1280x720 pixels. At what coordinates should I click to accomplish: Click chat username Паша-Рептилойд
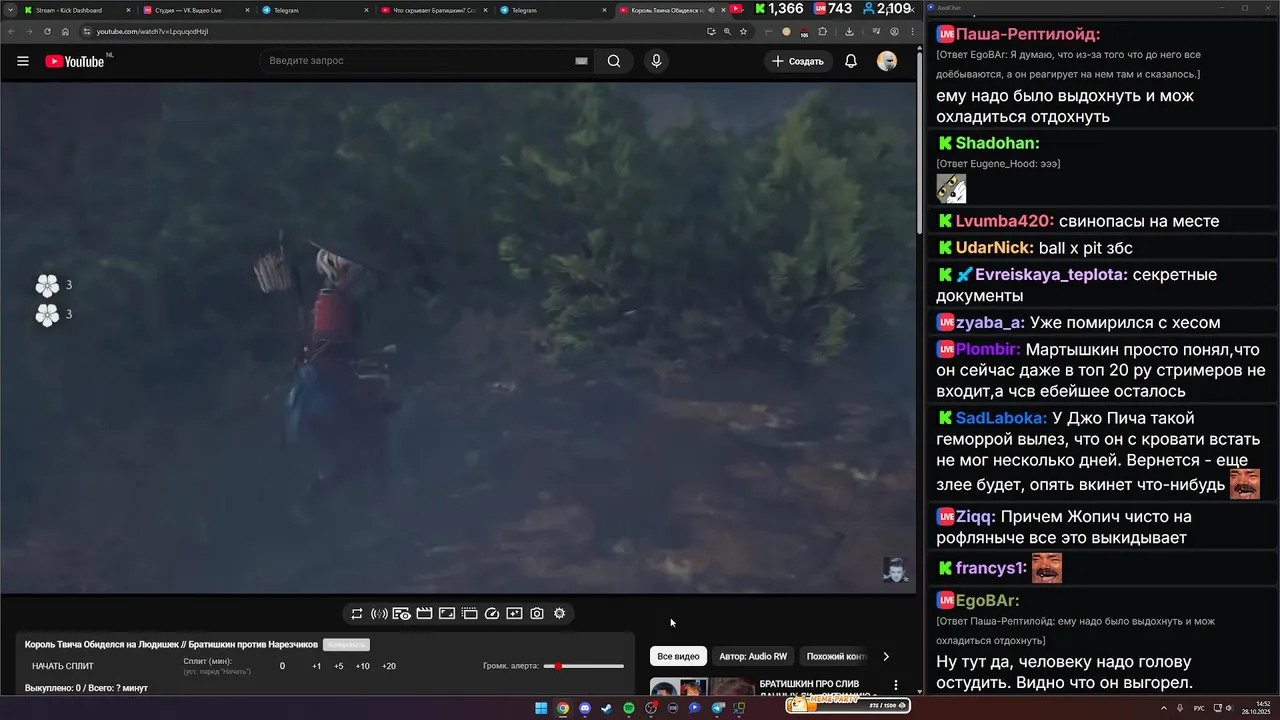(1028, 34)
